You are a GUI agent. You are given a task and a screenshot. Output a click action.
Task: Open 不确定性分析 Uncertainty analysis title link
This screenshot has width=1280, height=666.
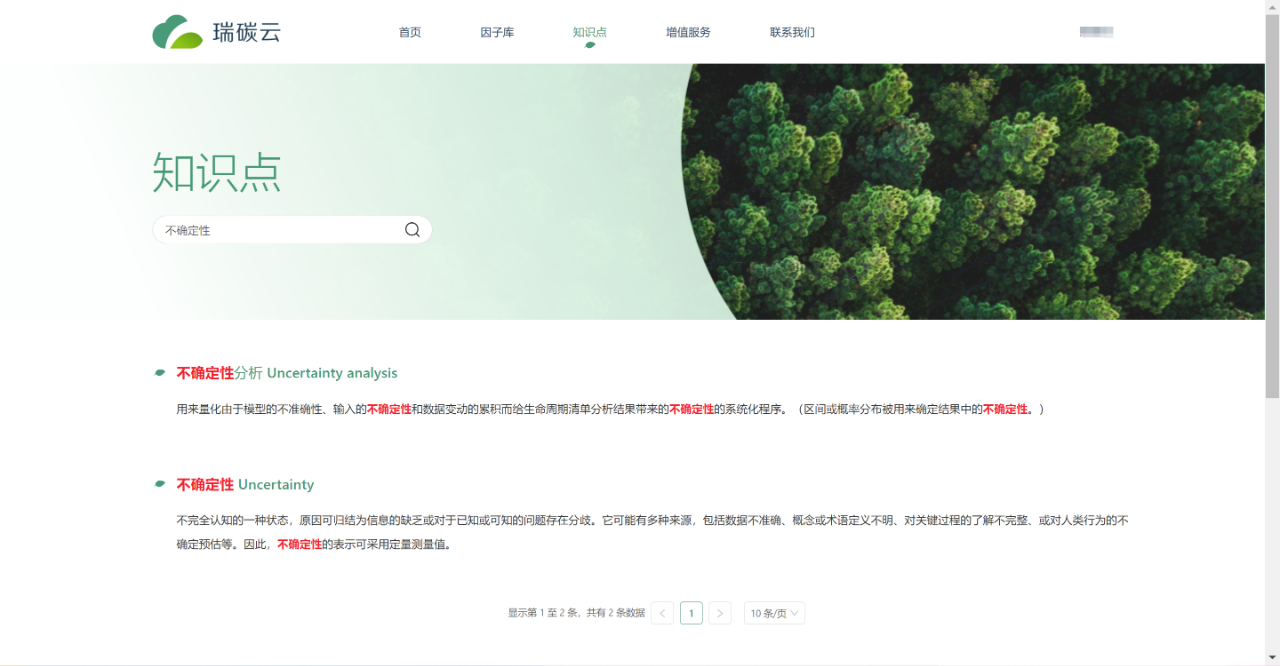tap(287, 373)
